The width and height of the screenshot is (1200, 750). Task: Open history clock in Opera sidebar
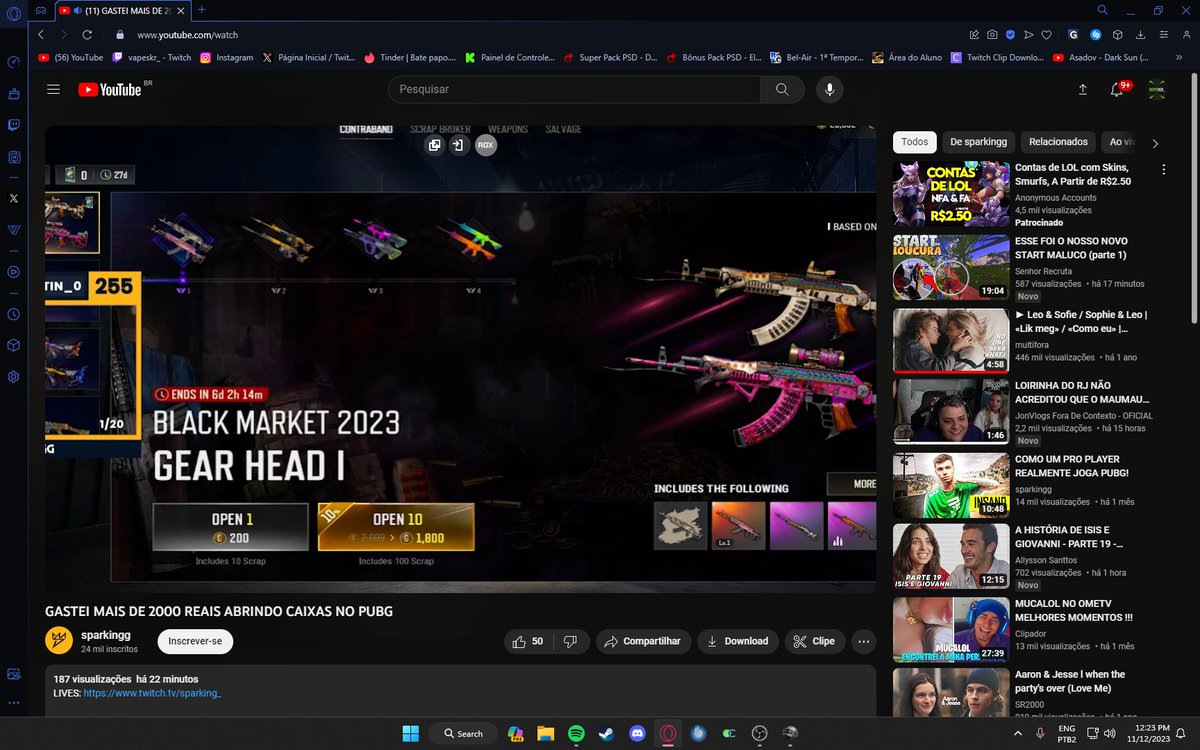pos(14,314)
